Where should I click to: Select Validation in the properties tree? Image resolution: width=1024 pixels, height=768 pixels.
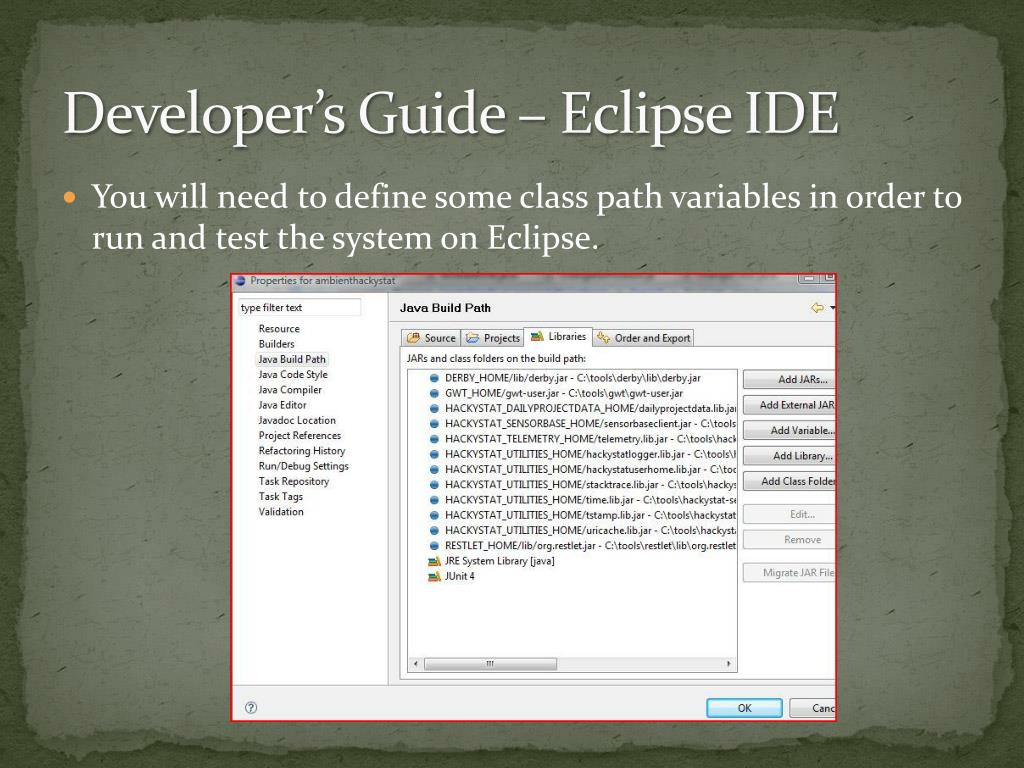click(281, 511)
